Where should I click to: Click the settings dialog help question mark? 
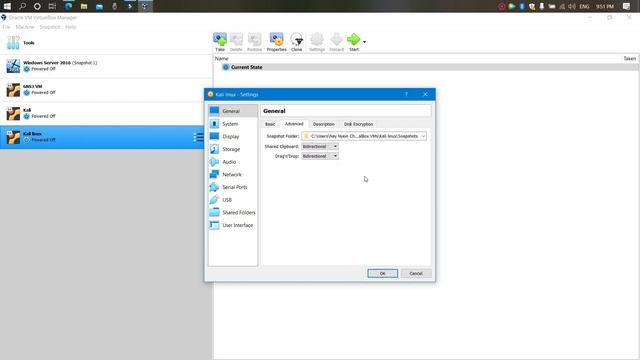406,94
